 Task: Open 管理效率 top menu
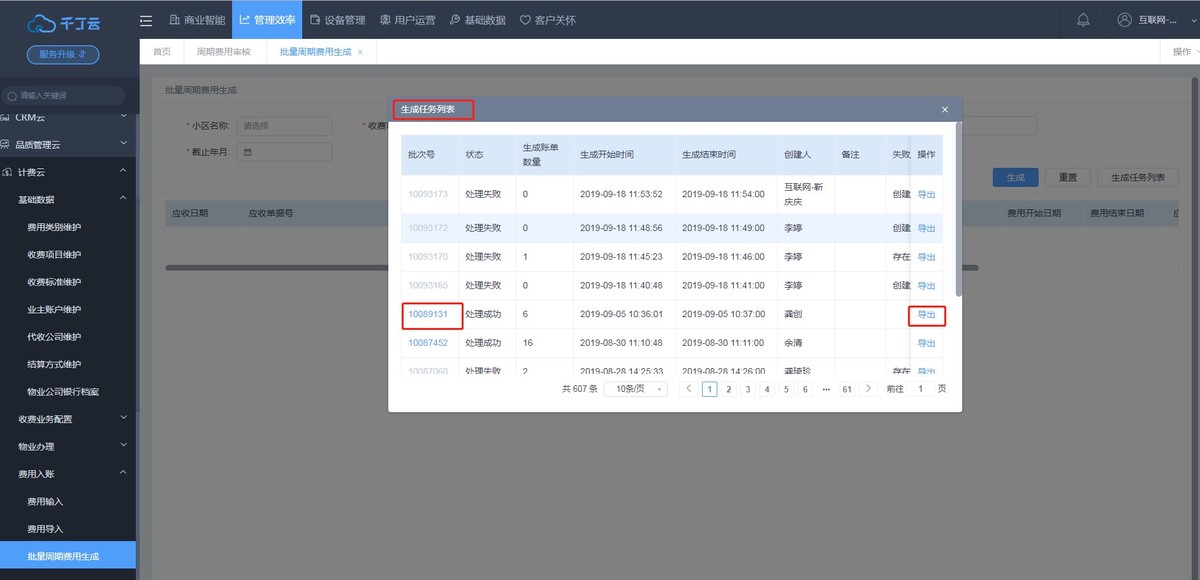(267, 20)
